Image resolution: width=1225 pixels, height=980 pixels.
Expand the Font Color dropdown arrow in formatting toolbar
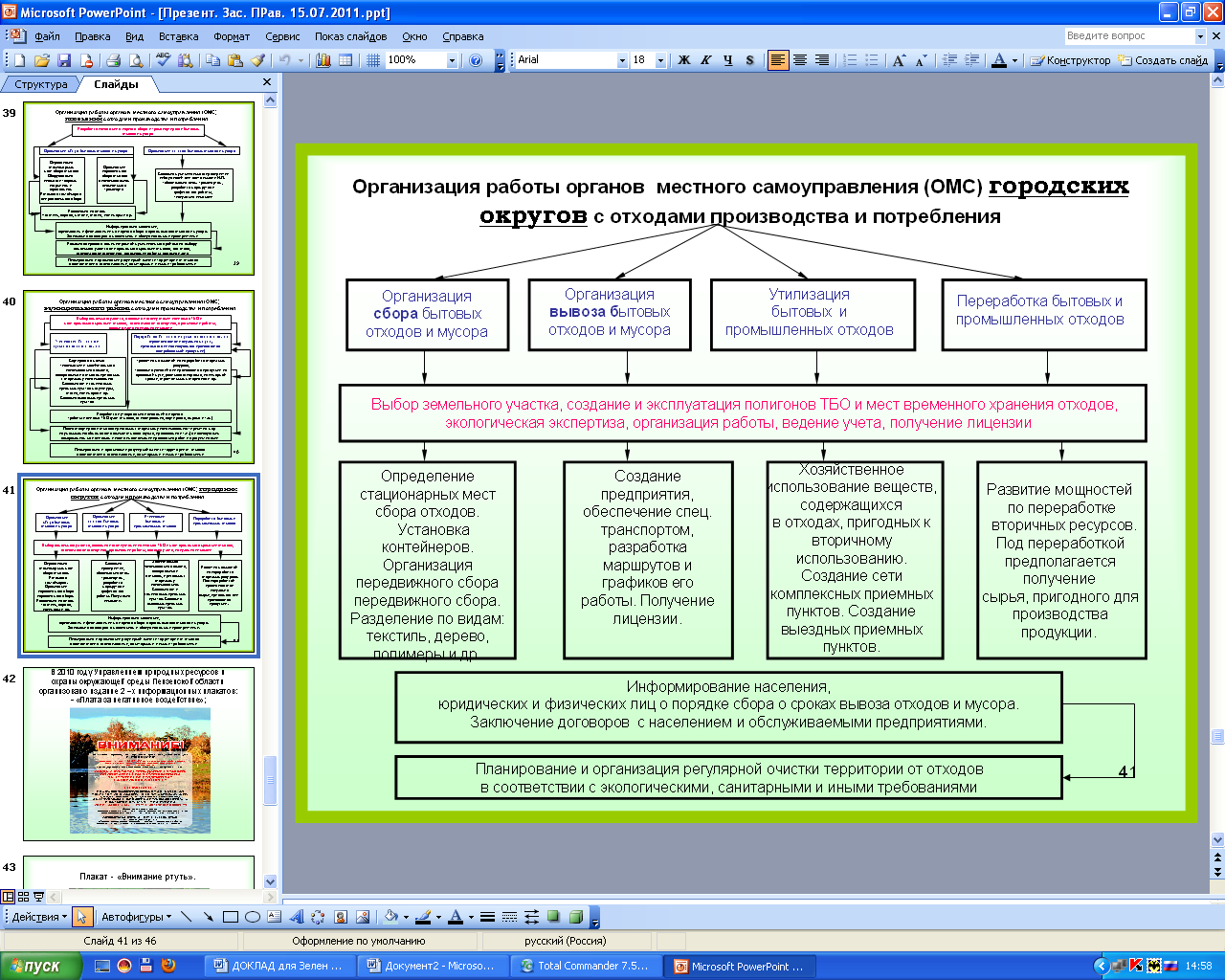[1014, 60]
